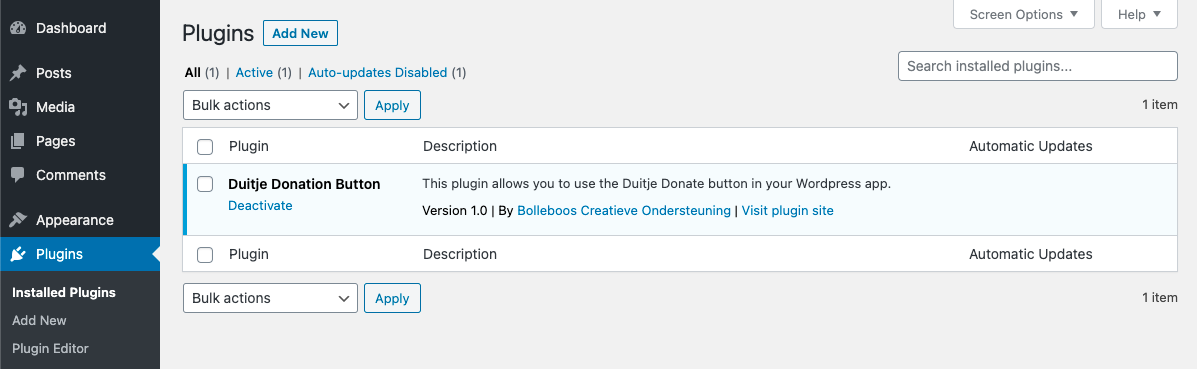Screen dimensions: 1197x369
Task: Open the top Bulk actions dropdown
Action: coord(270,105)
